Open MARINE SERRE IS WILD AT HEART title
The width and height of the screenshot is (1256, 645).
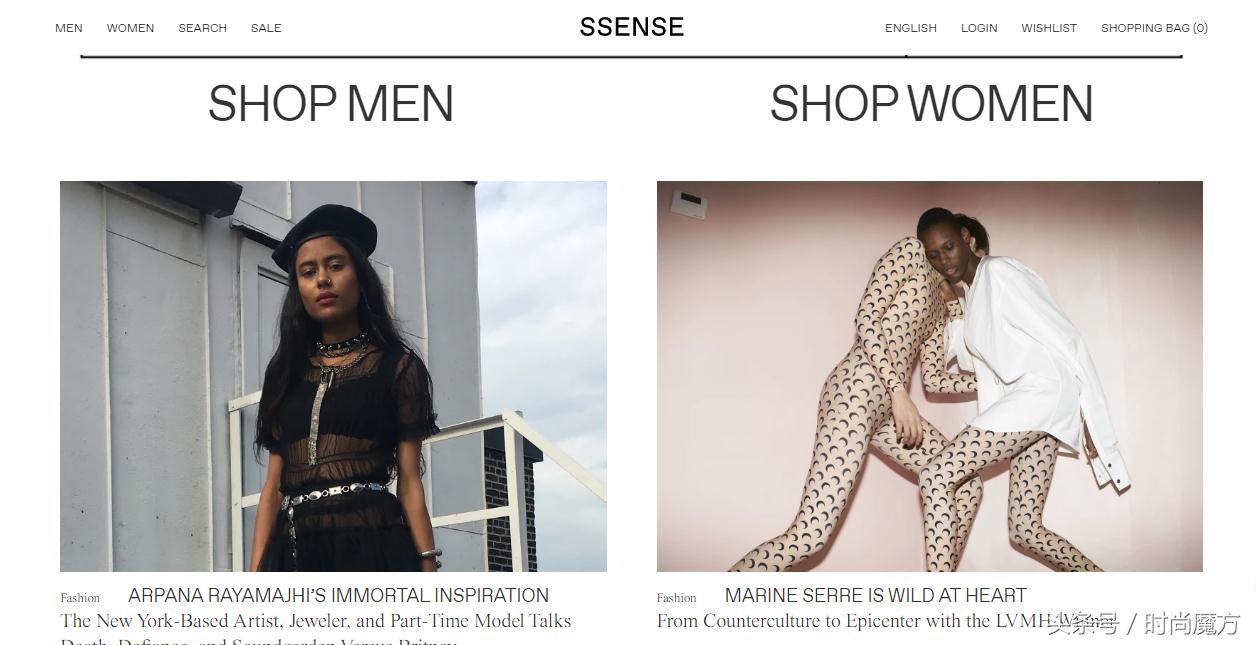coord(876,595)
